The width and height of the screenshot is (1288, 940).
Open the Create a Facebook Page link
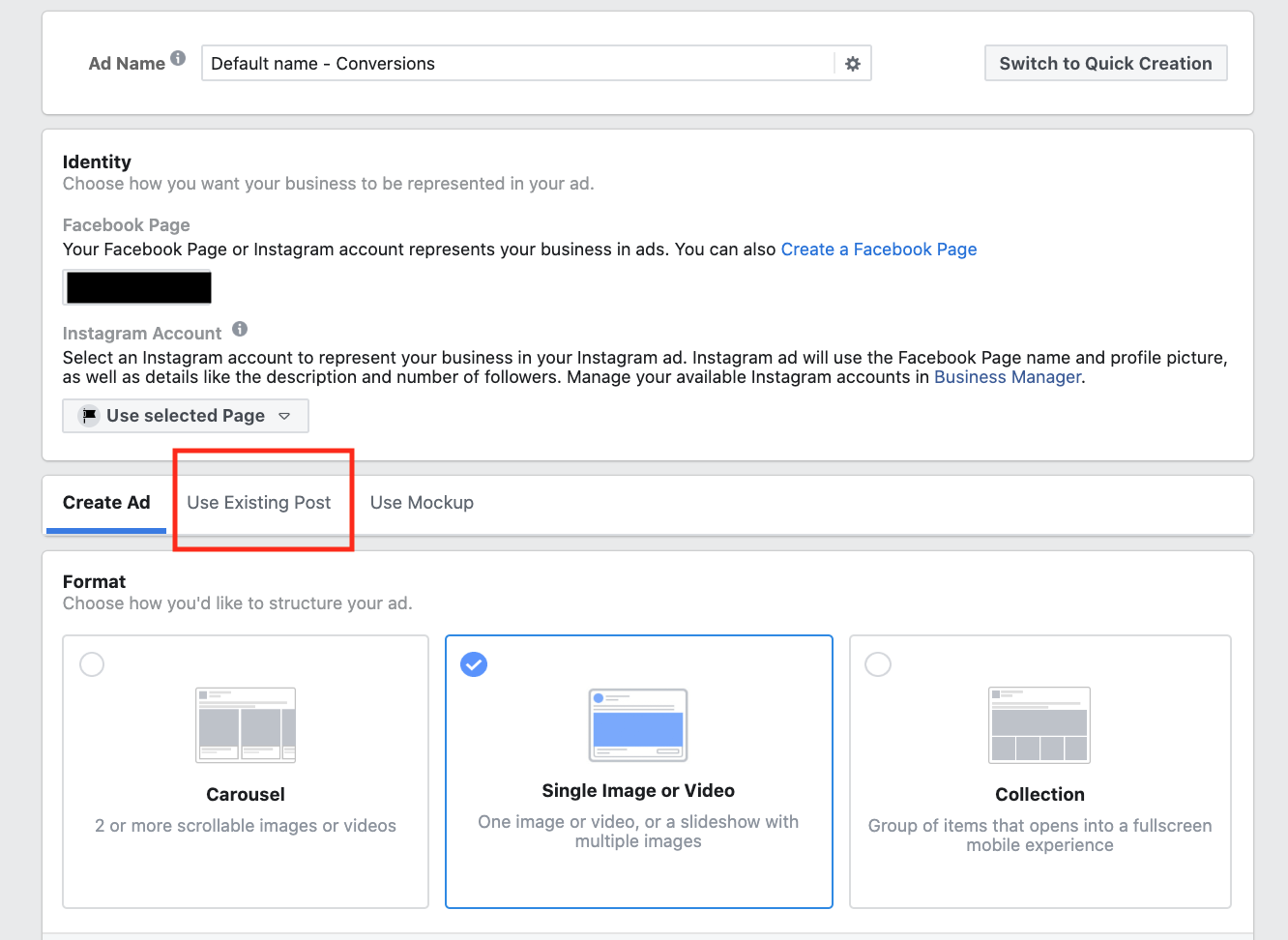pyautogui.click(x=879, y=250)
